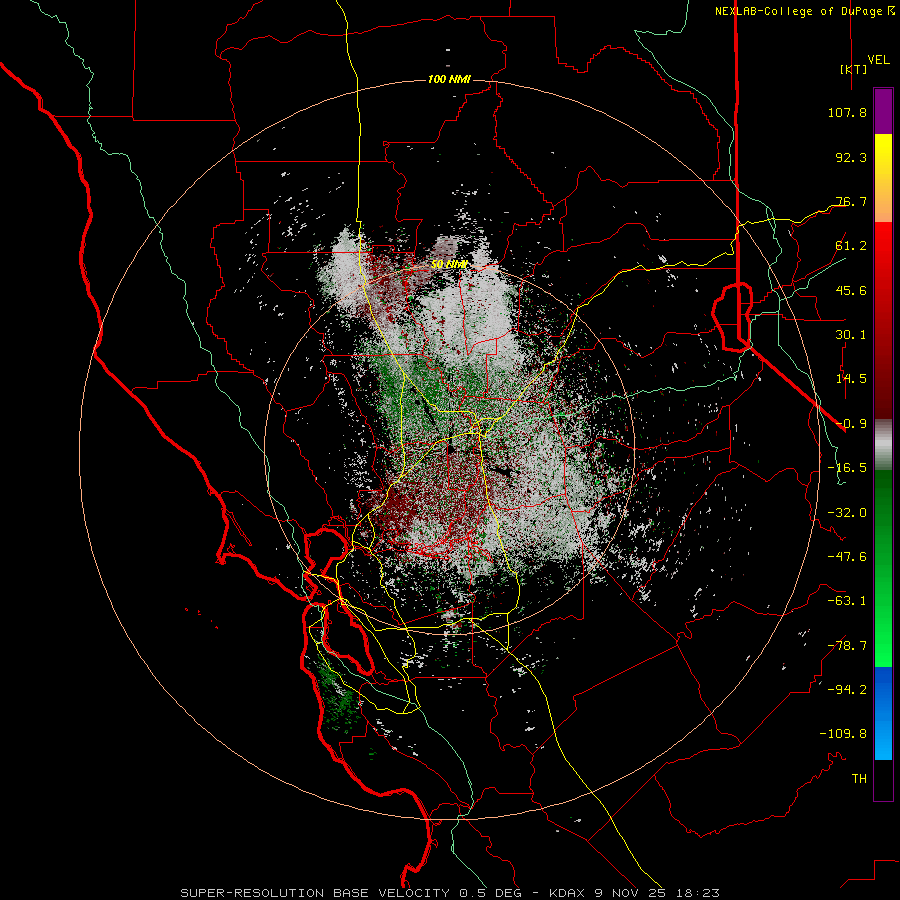Select the 45.6 legend value
Screen dimensions: 900x900
click(851, 290)
